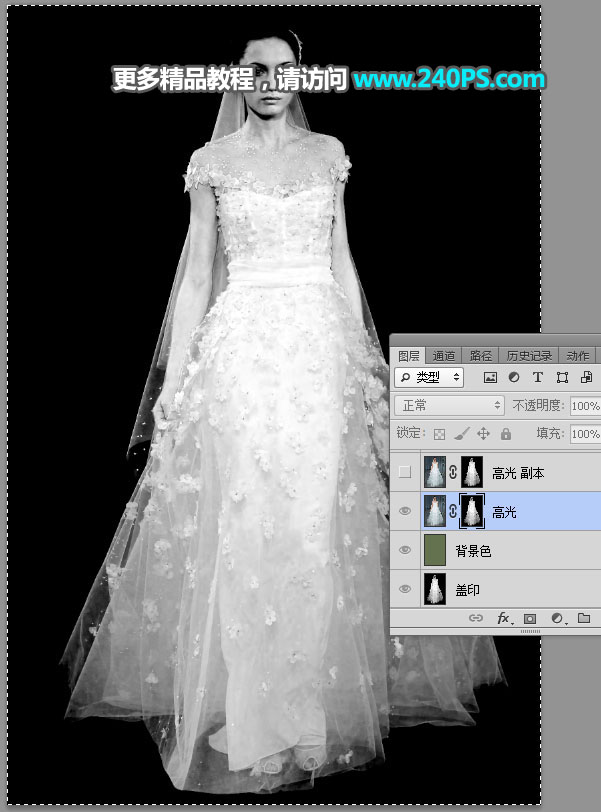Filter layers by shape type icon
The height and width of the screenshot is (812, 601).
point(562,378)
